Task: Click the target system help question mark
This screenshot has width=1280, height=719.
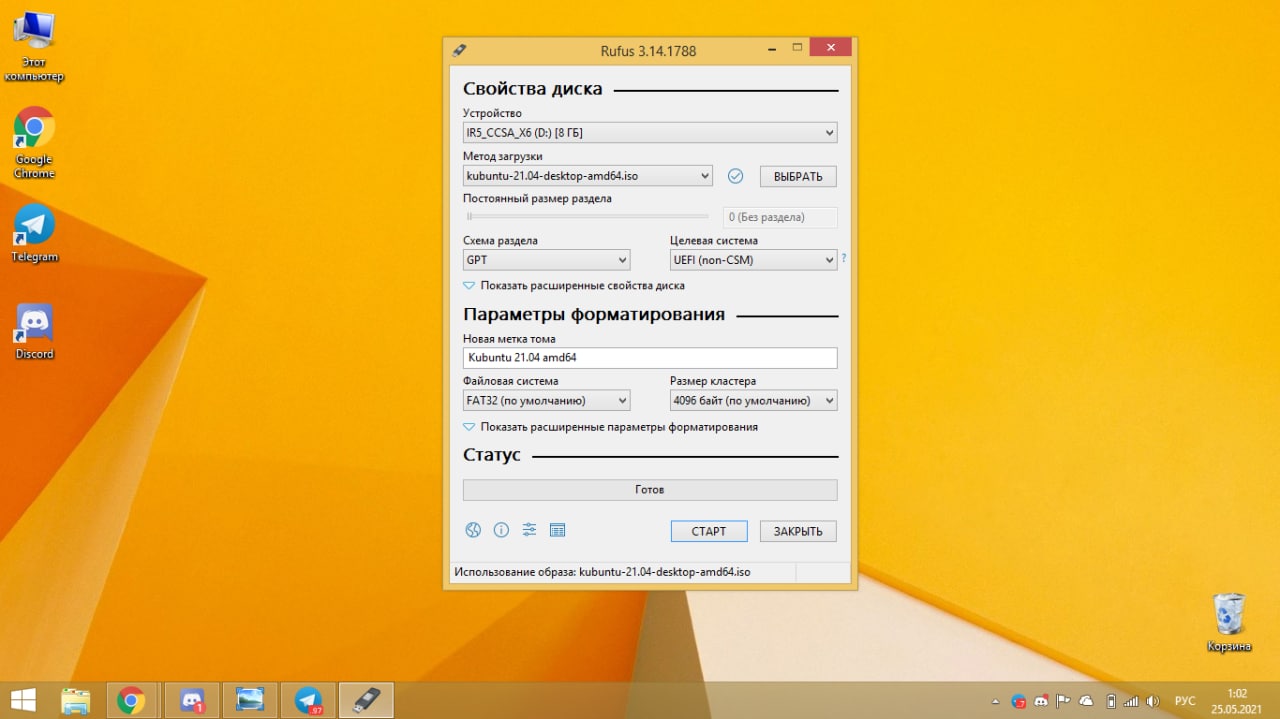Action: tap(843, 258)
